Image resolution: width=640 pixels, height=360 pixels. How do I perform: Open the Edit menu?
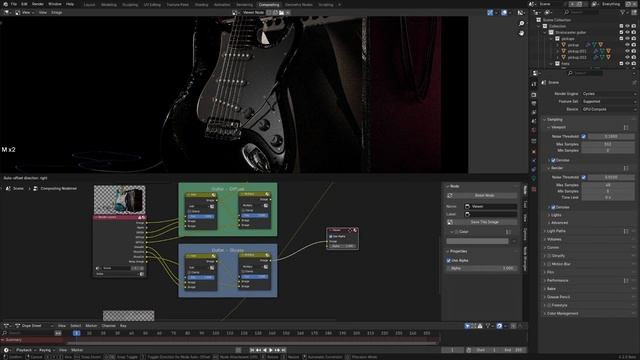pyautogui.click(x=24, y=4)
